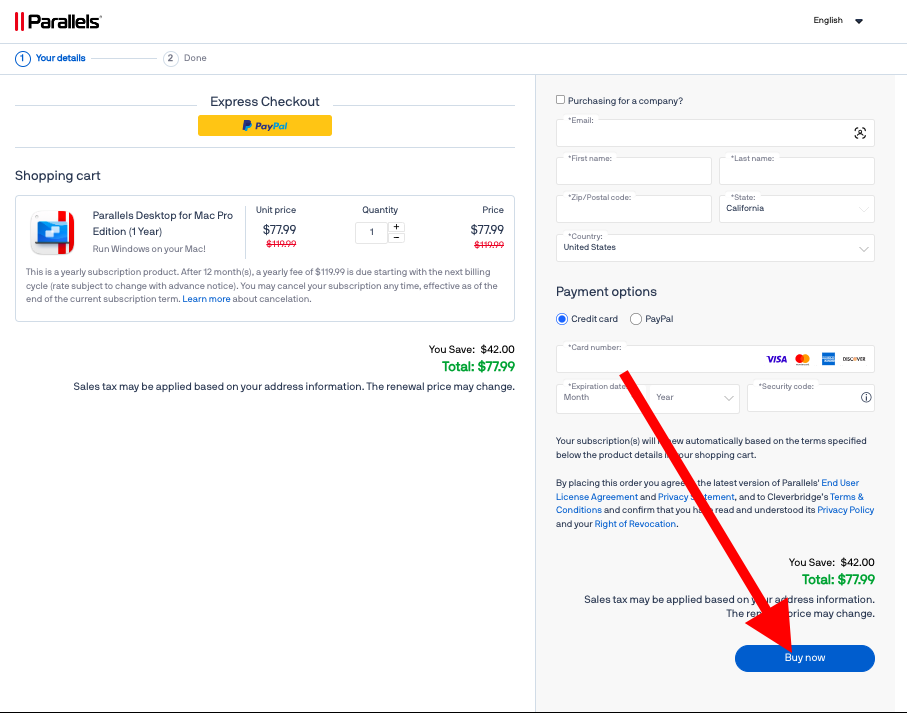The width and height of the screenshot is (907, 713).
Task: Expand the State dropdown showing California
Action: [x=796, y=209]
